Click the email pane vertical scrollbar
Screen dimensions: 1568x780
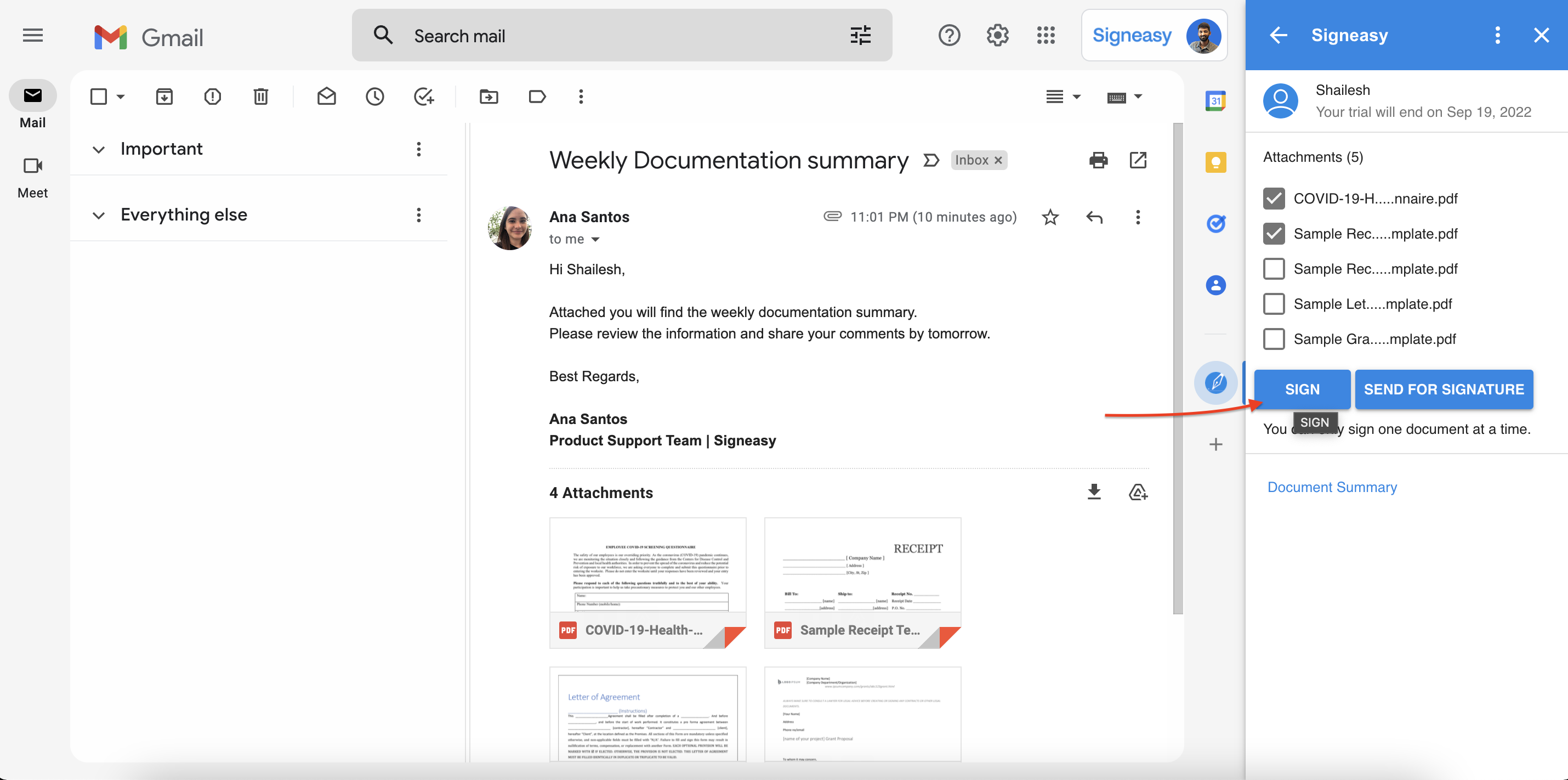(x=1178, y=369)
